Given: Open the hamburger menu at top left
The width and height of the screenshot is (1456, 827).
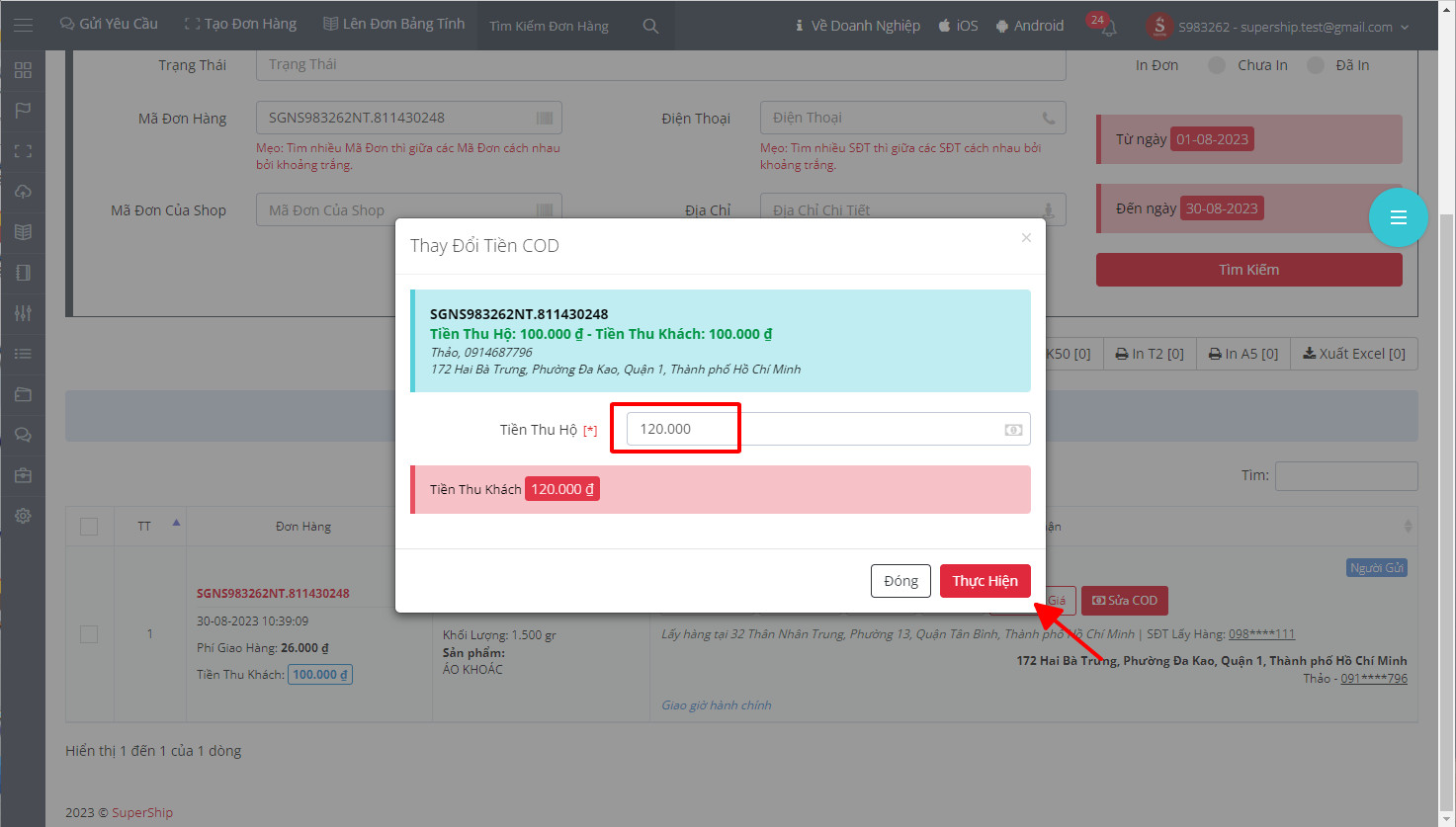Looking at the screenshot, I should [x=23, y=25].
